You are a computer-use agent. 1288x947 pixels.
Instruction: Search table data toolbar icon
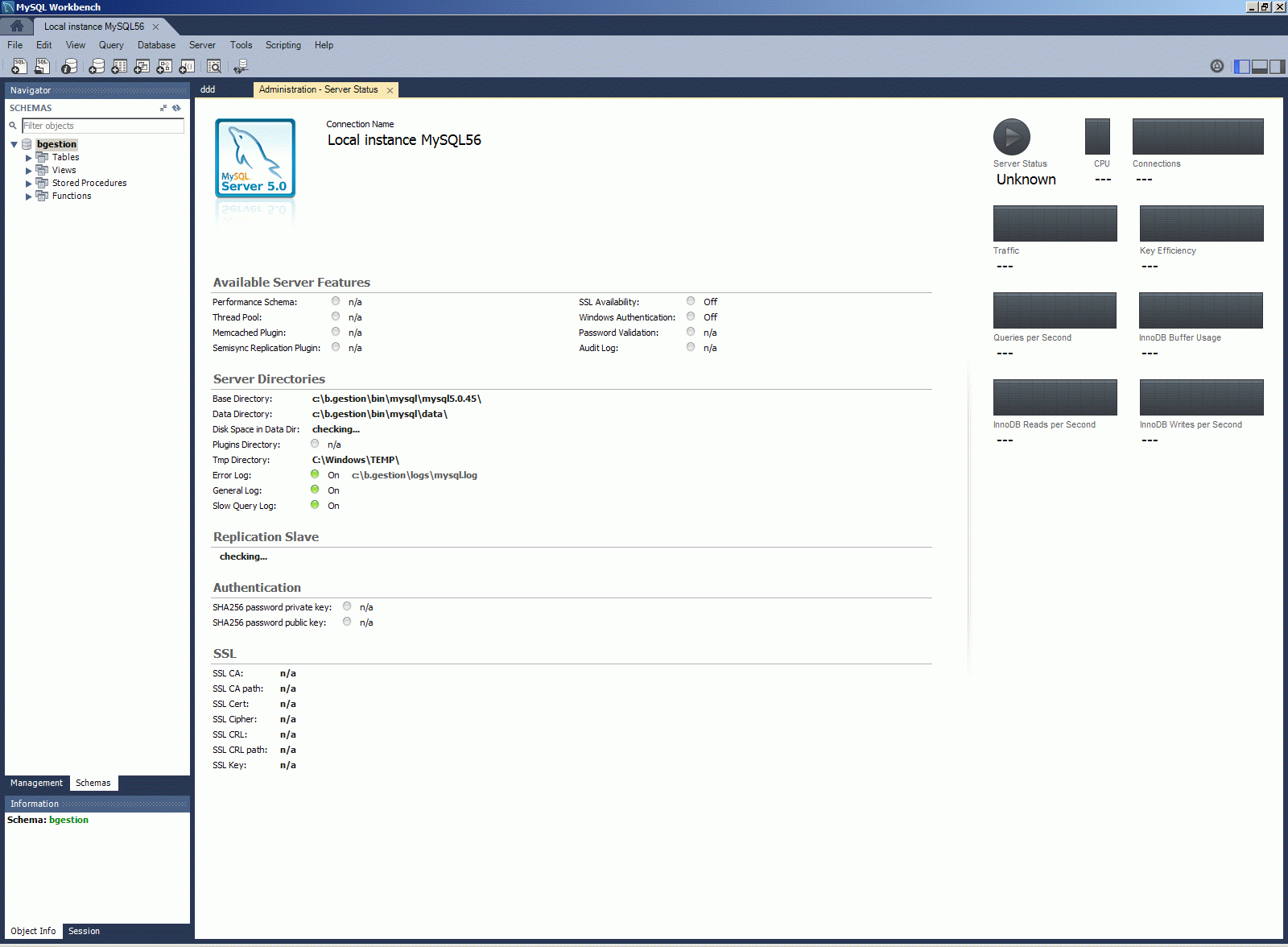pos(214,66)
